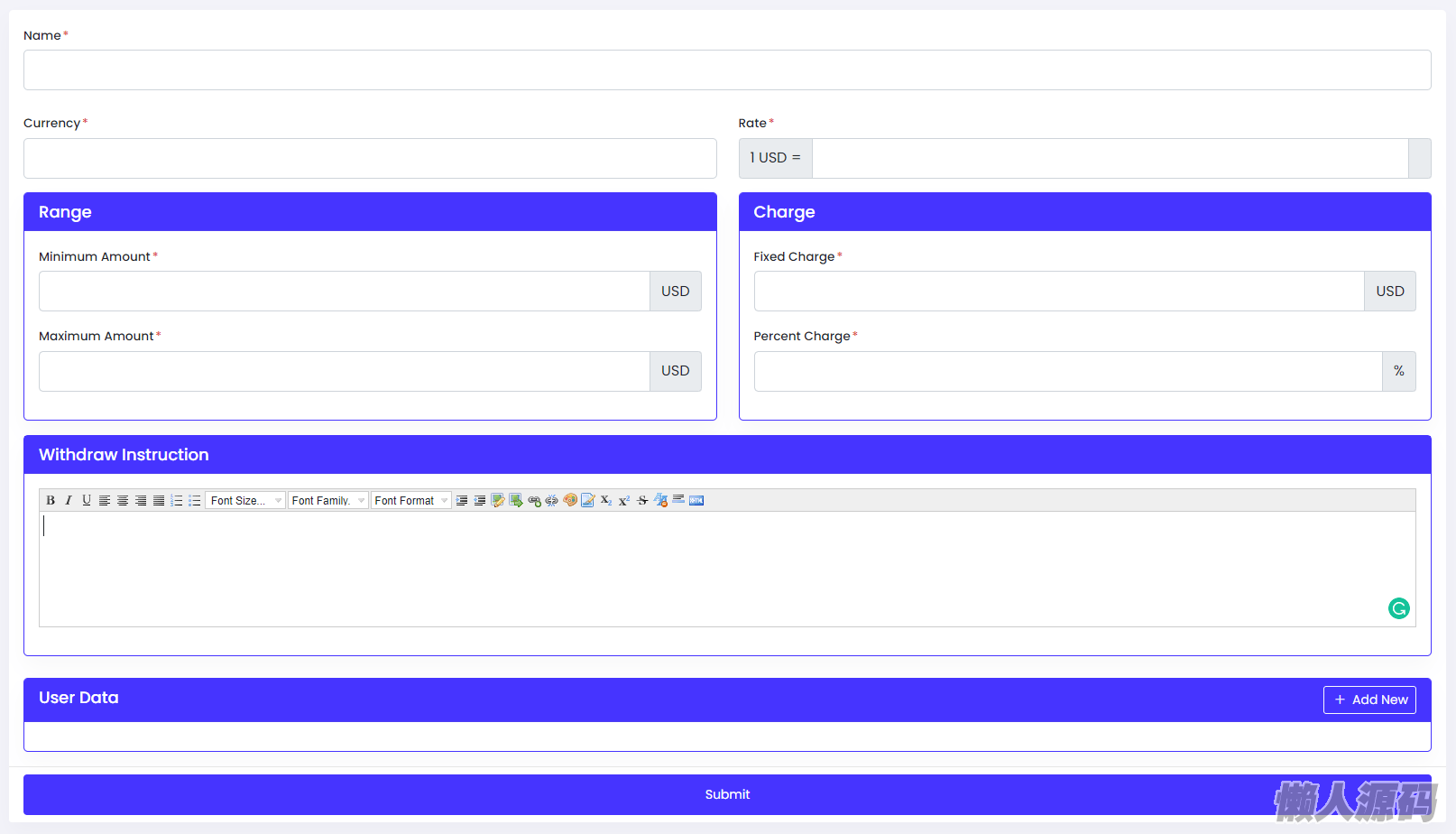
Task: Insert an ordered numbered list
Action: [x=177, y=500]
